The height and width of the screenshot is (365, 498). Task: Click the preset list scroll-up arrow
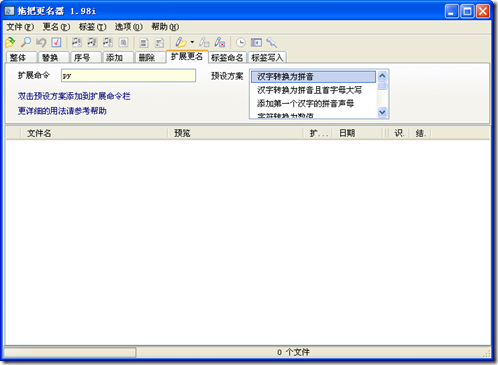tap(382, 76)
